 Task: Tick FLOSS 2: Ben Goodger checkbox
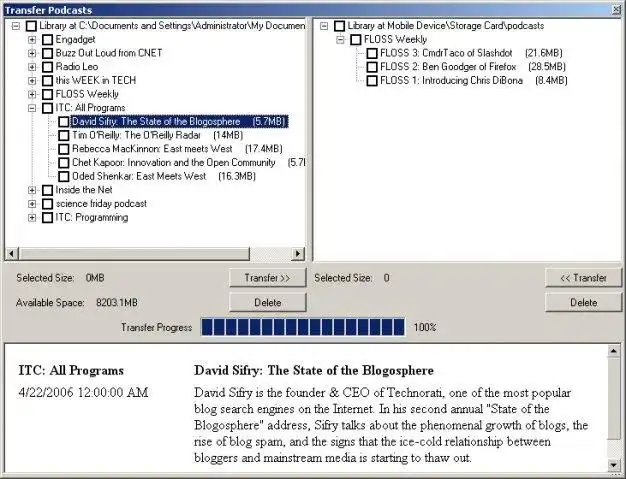click(372, 67)
